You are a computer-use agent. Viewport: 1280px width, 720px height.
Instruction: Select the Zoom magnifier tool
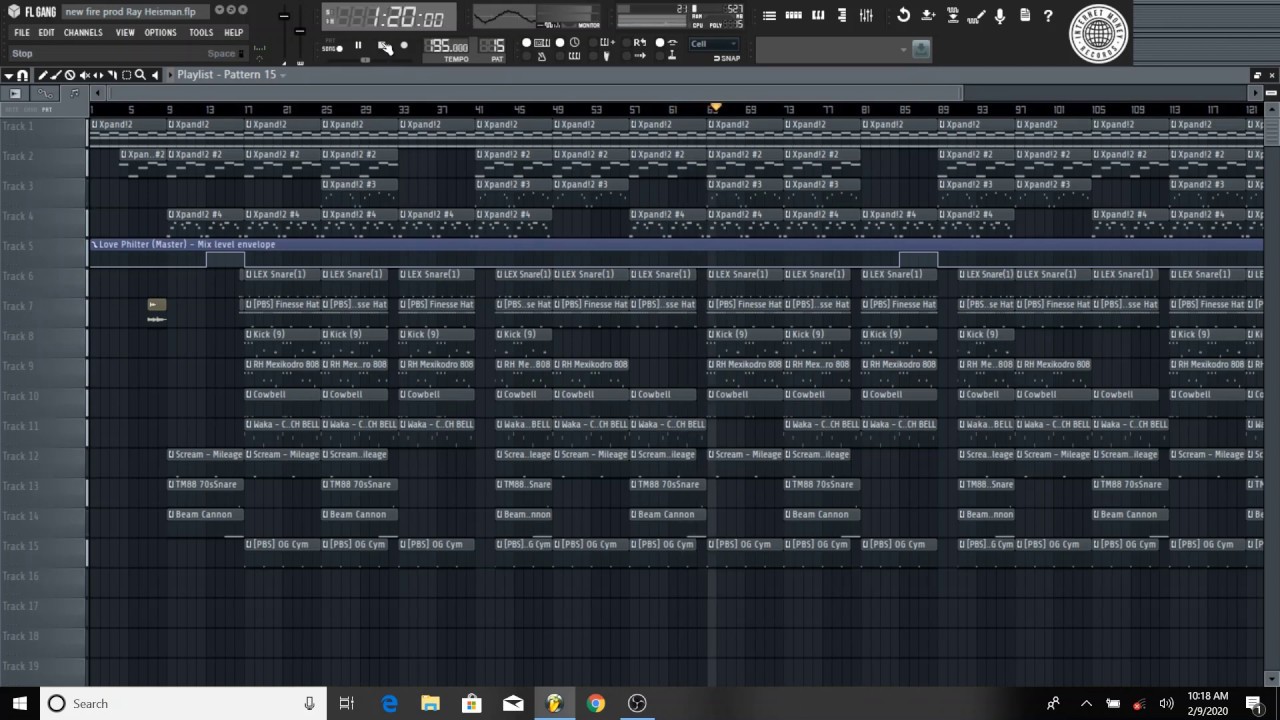[x=140, y=75]
